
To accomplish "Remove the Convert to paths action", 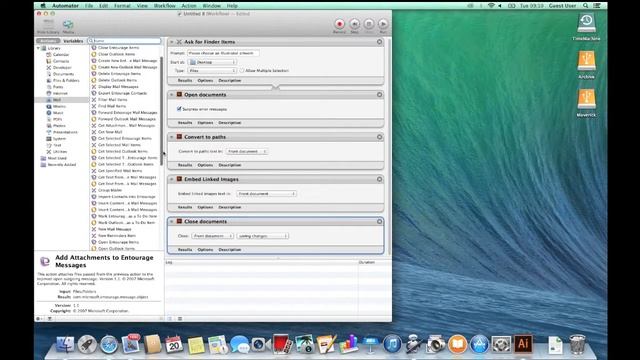I will coord(379,137).
